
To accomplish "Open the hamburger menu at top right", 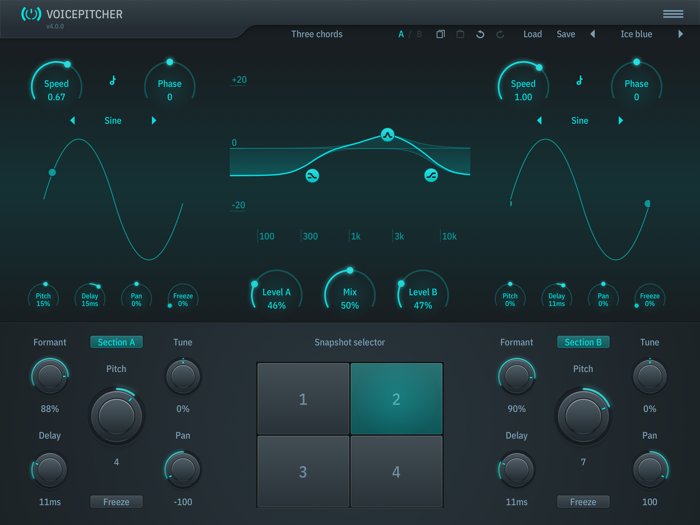I will point(672,14).
